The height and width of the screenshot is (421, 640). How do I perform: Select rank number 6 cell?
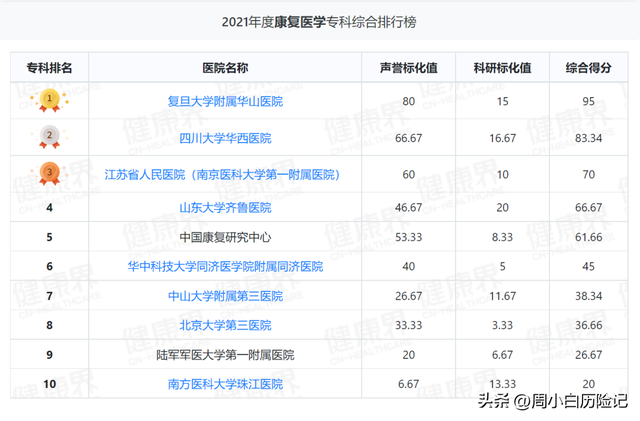coord(49,266)
